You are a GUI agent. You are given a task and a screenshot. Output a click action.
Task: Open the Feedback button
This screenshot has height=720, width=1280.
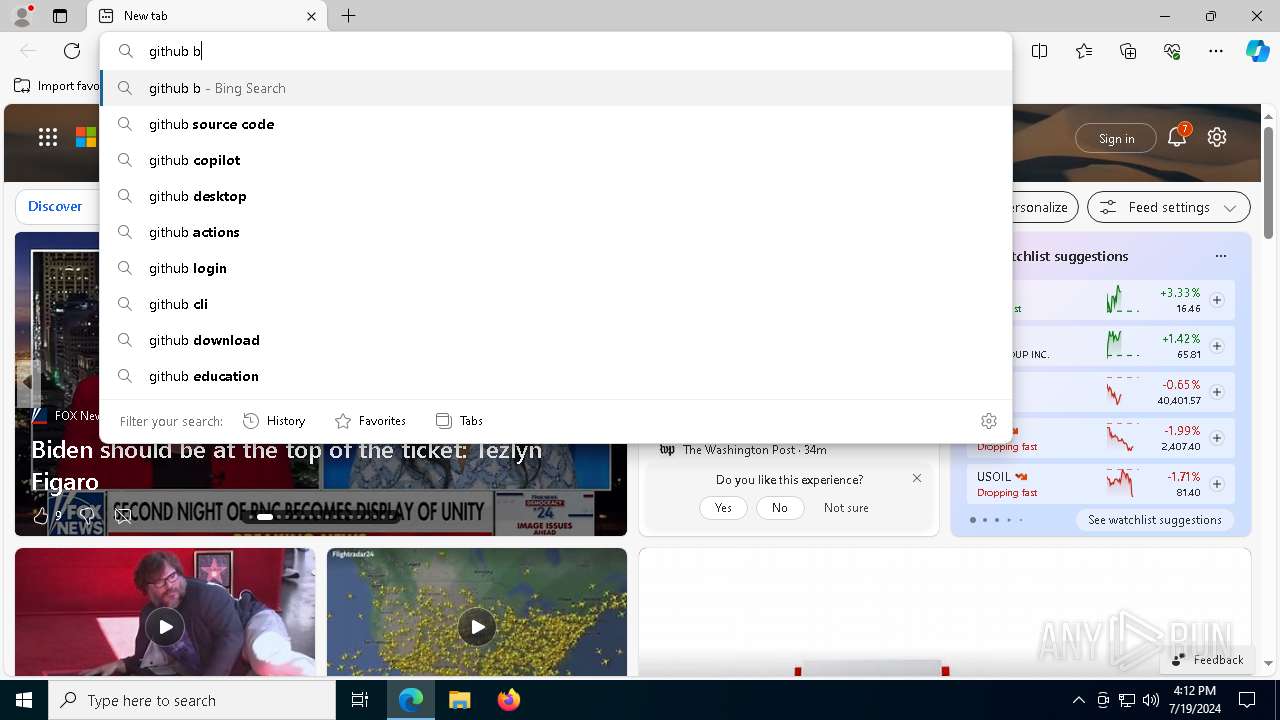point(1207,660)
